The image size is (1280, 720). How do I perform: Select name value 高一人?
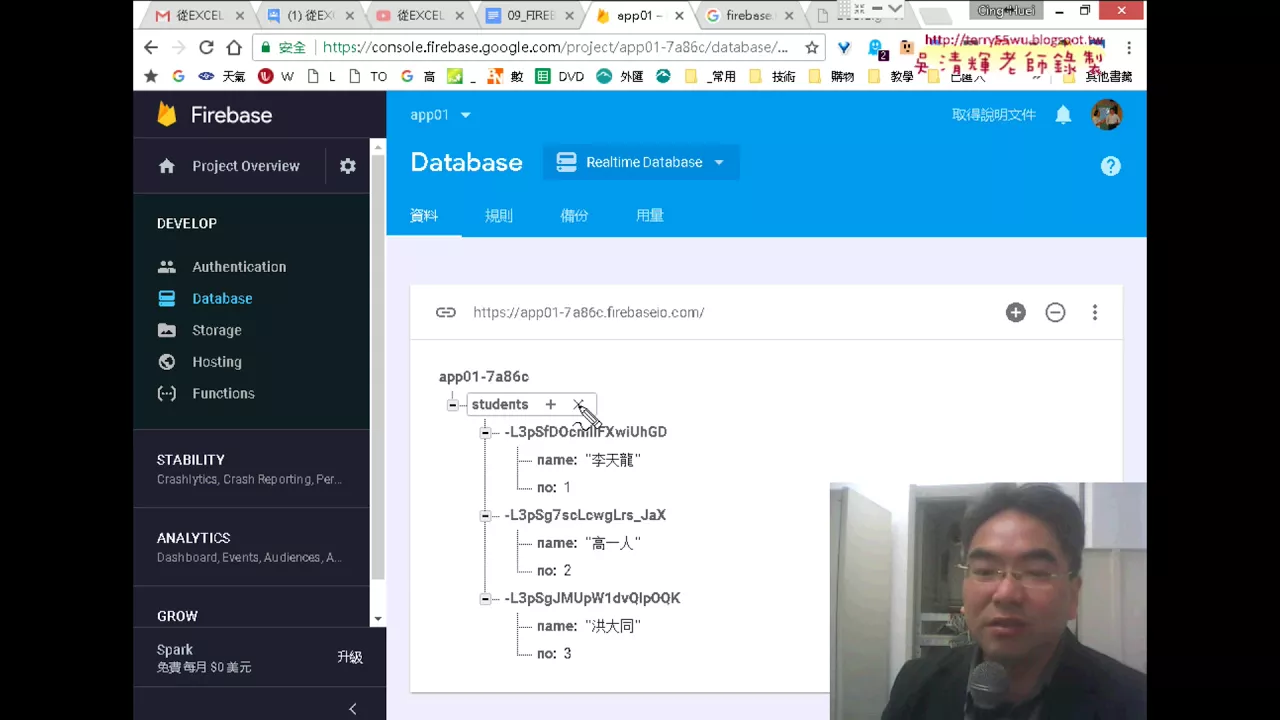click(x=613, y=543)
